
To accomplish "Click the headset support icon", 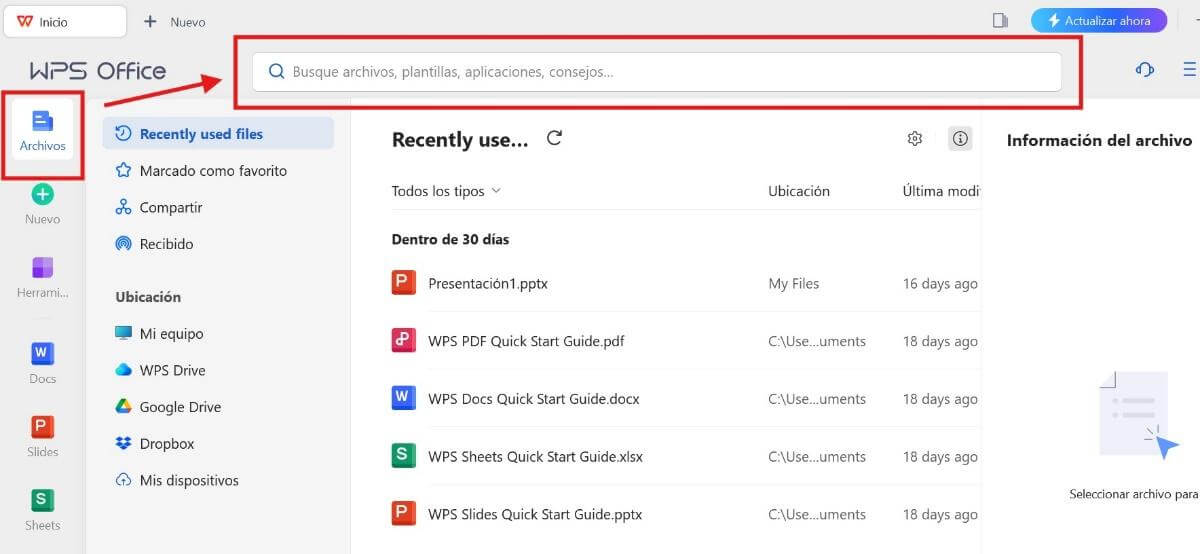I will (1145, 69).
